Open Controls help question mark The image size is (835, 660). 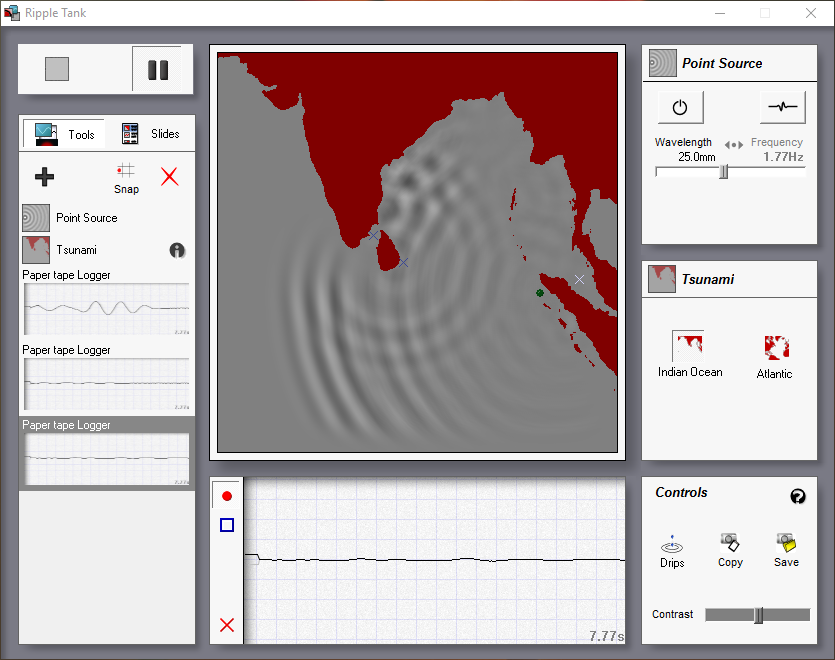(797, 496)
